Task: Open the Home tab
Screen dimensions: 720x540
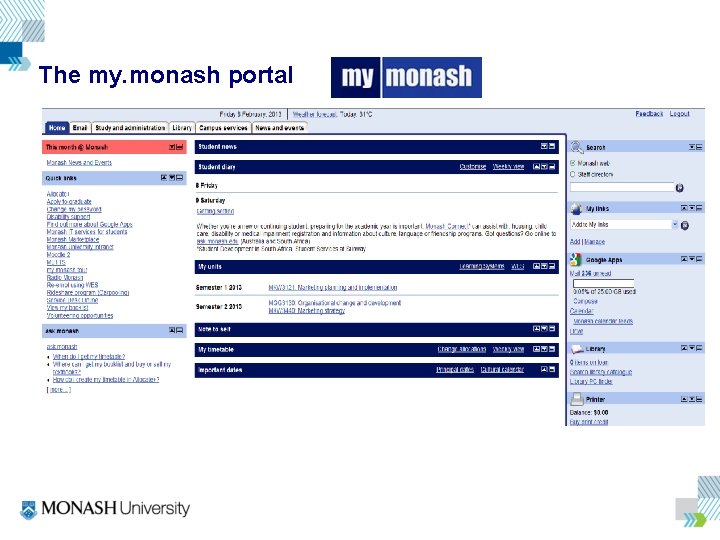Action: pyautogui.click(x=57, y=128)
